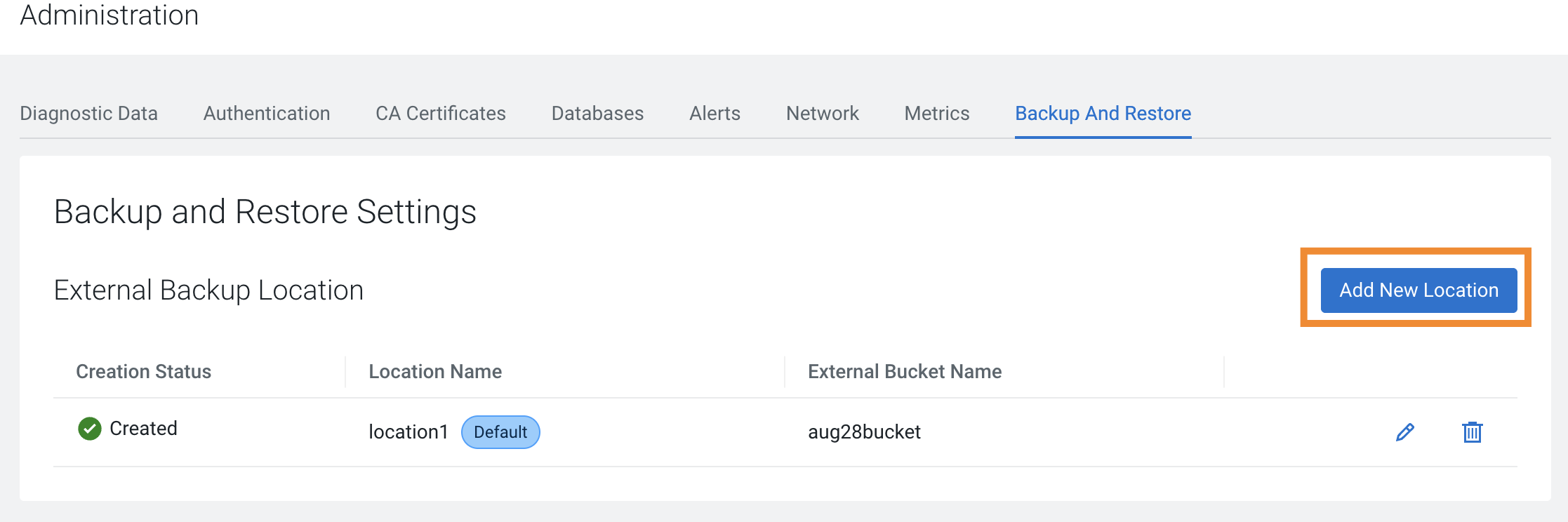Select the CA Certificates tab
The image size is (1568, 522).
(x=440, y=113)
